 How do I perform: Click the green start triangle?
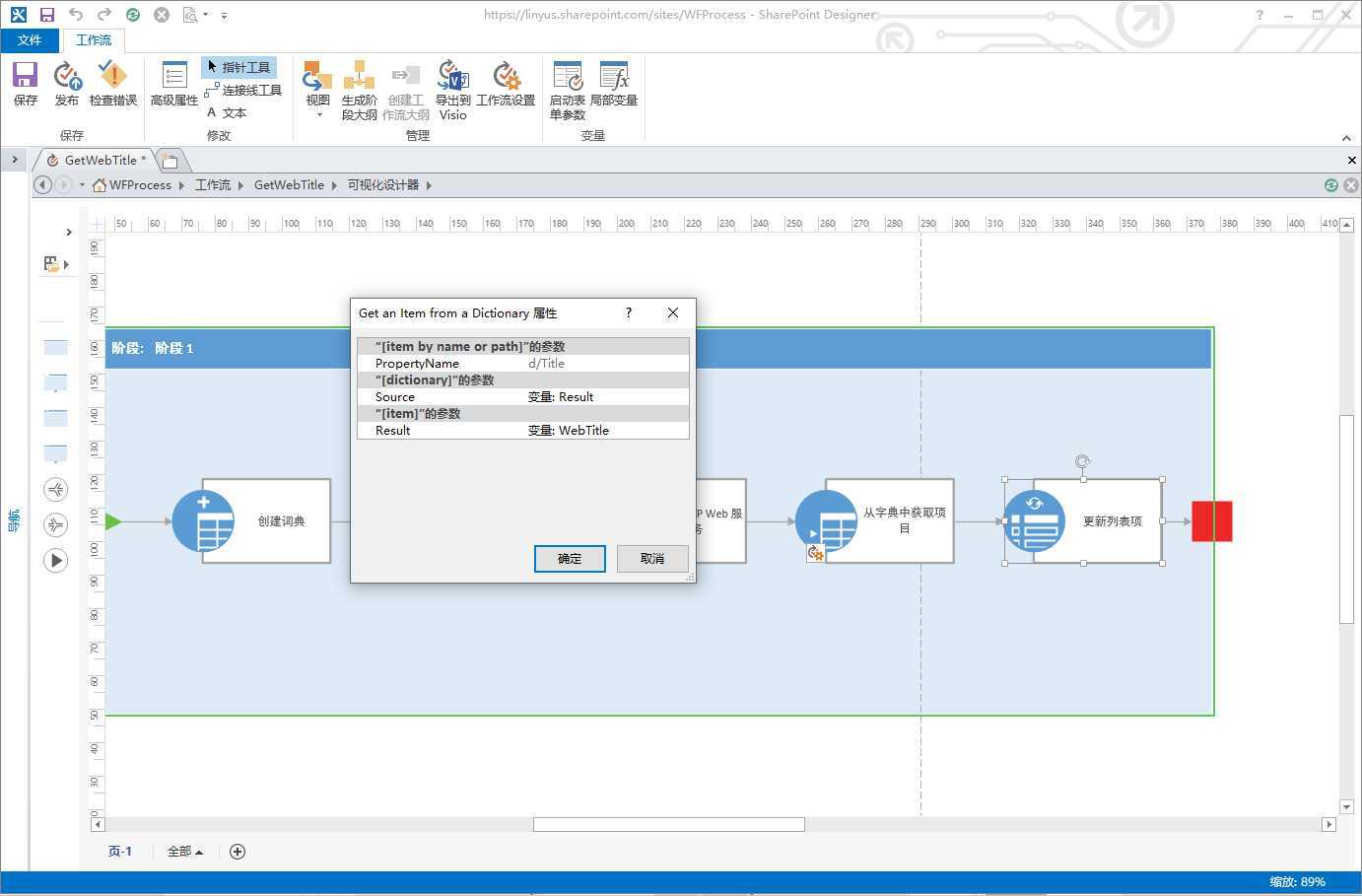click(113, 521)
